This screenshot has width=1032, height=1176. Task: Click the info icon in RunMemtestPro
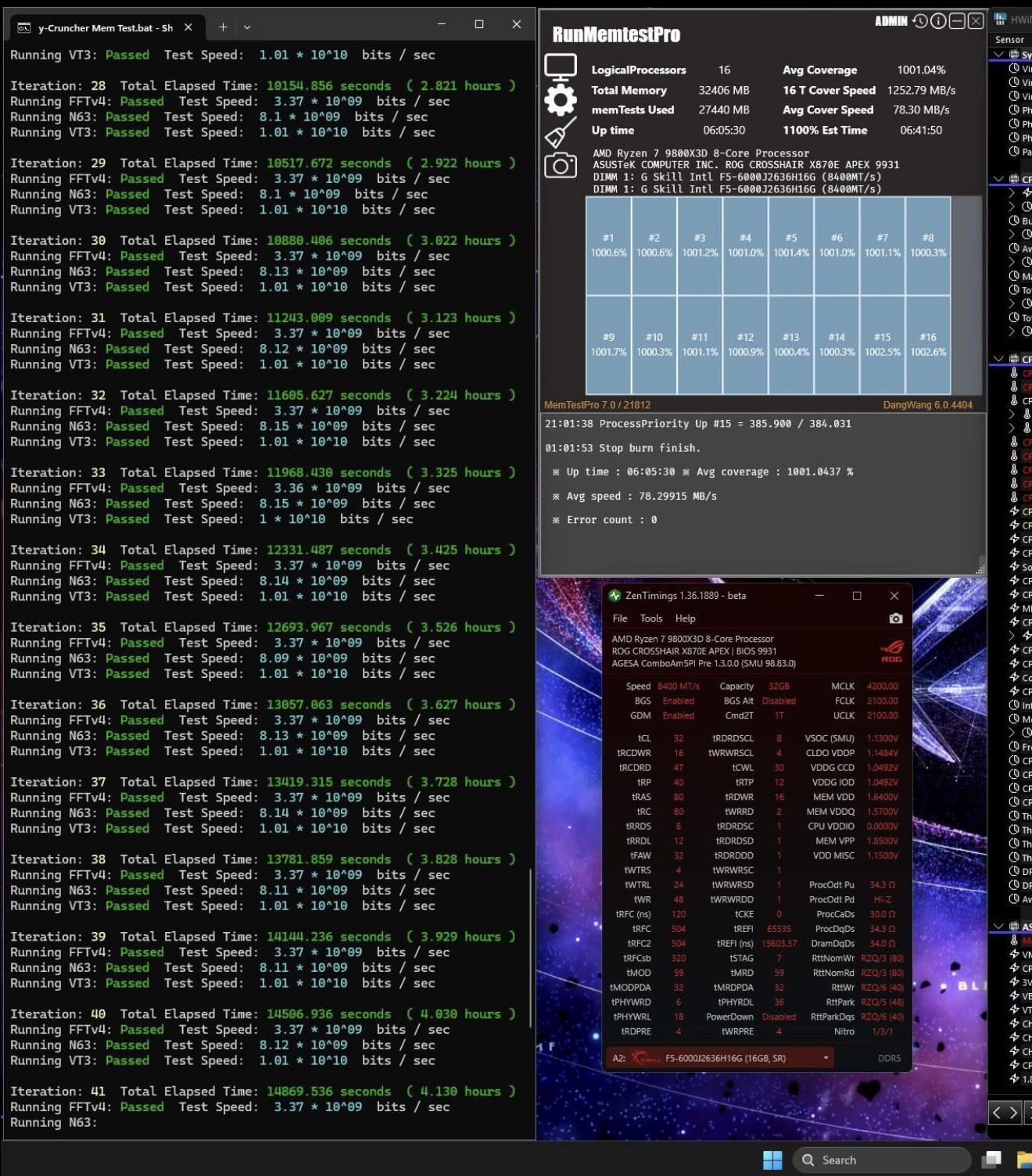pos(938,21)
